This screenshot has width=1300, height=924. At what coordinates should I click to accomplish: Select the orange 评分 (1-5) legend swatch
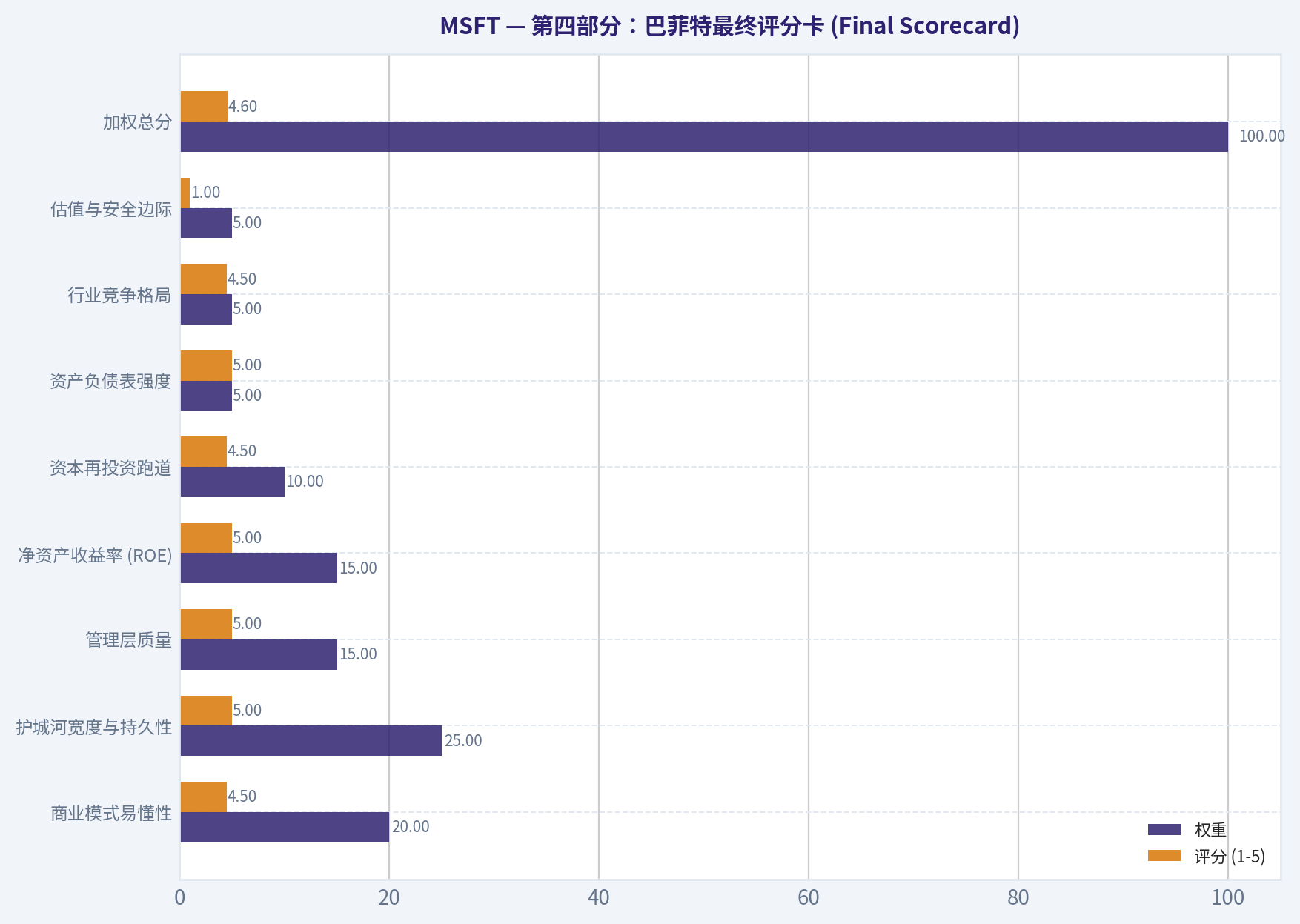[1164, 856]
